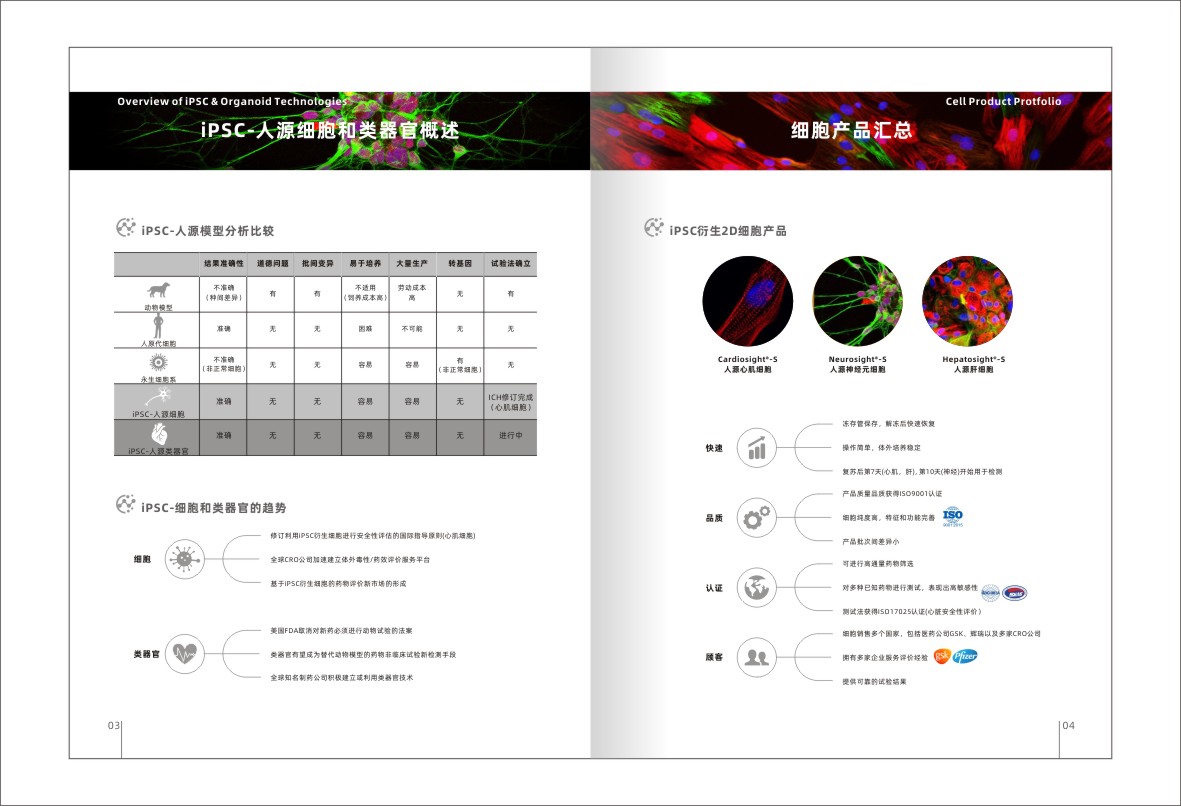Click the Pfizer logo
Viewport: 1181px width, 806px height.
(x=965, y=656)
